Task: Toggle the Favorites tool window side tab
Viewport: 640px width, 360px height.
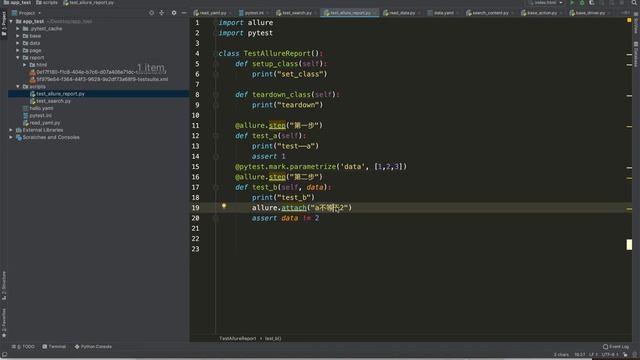Action: (4, 323)
